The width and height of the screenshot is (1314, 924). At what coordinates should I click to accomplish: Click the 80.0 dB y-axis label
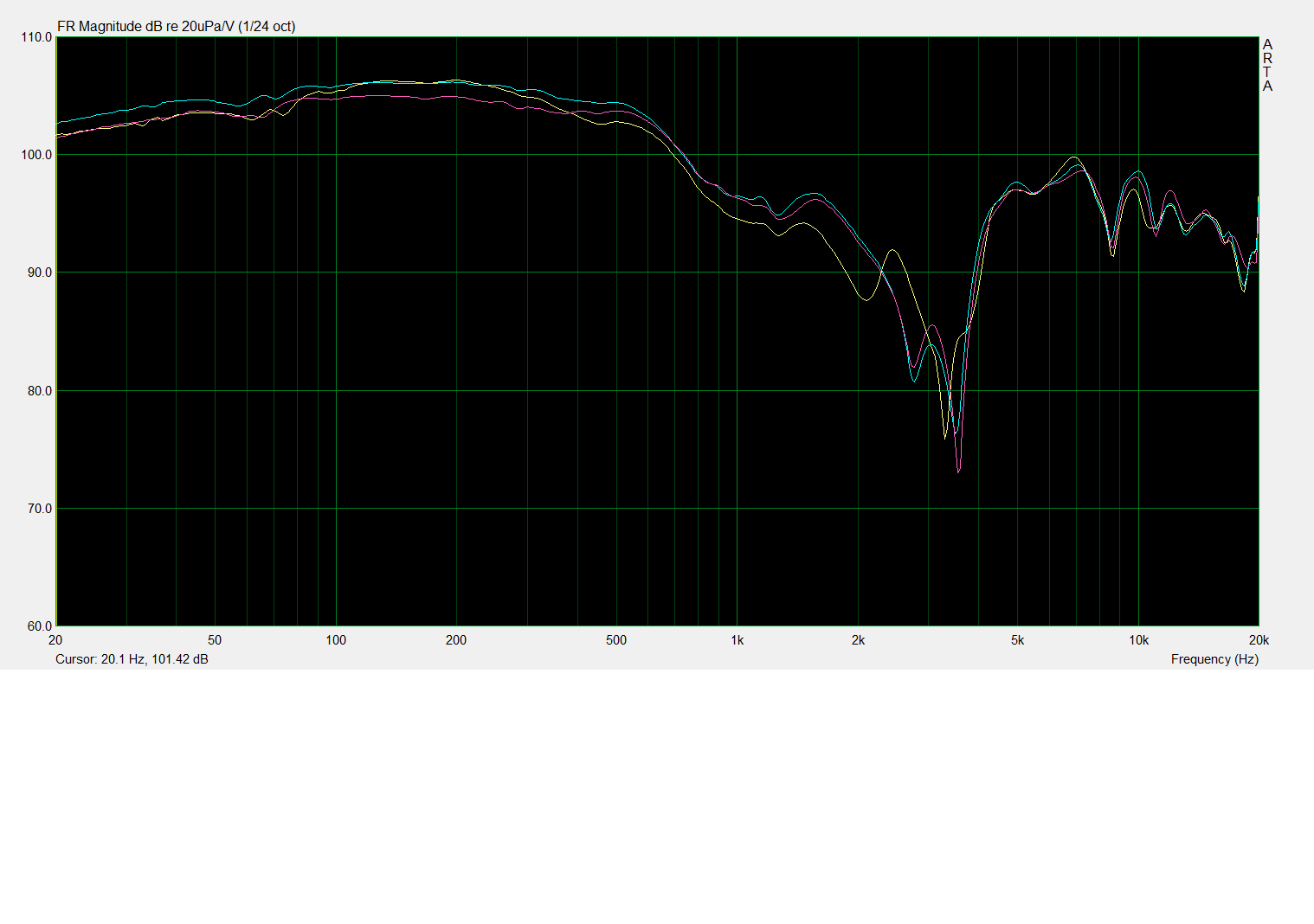[x=38, y=391]
